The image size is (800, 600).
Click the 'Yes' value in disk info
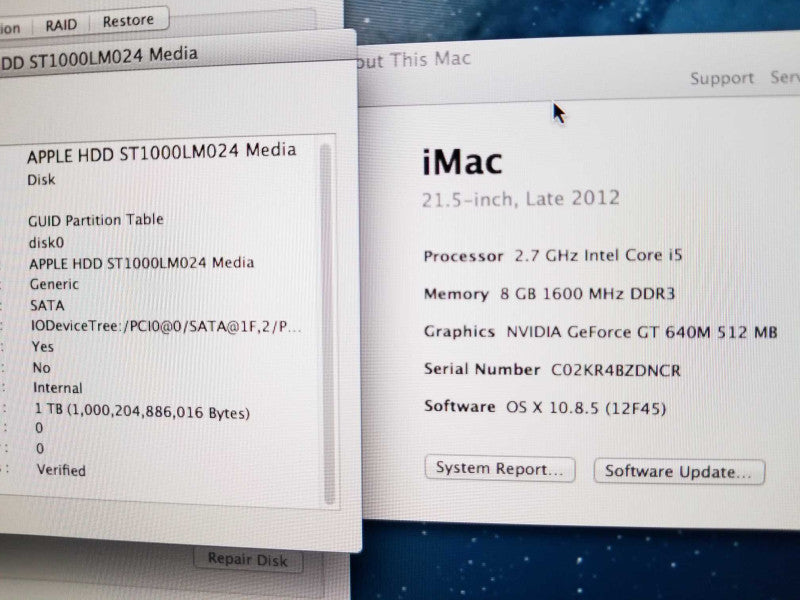pyautogui.click(x=43, y=346)
